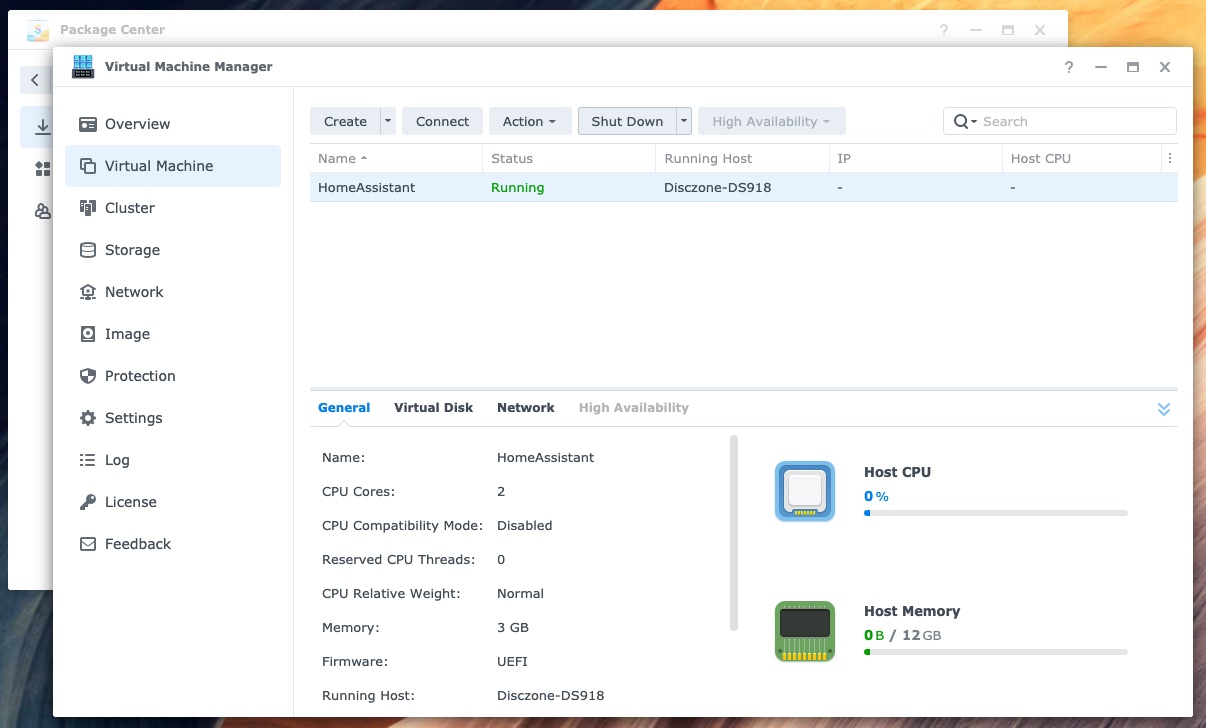Sort by the Running Host column header
The height and width of the screenshot is (728, 1206).
[742, 158]
